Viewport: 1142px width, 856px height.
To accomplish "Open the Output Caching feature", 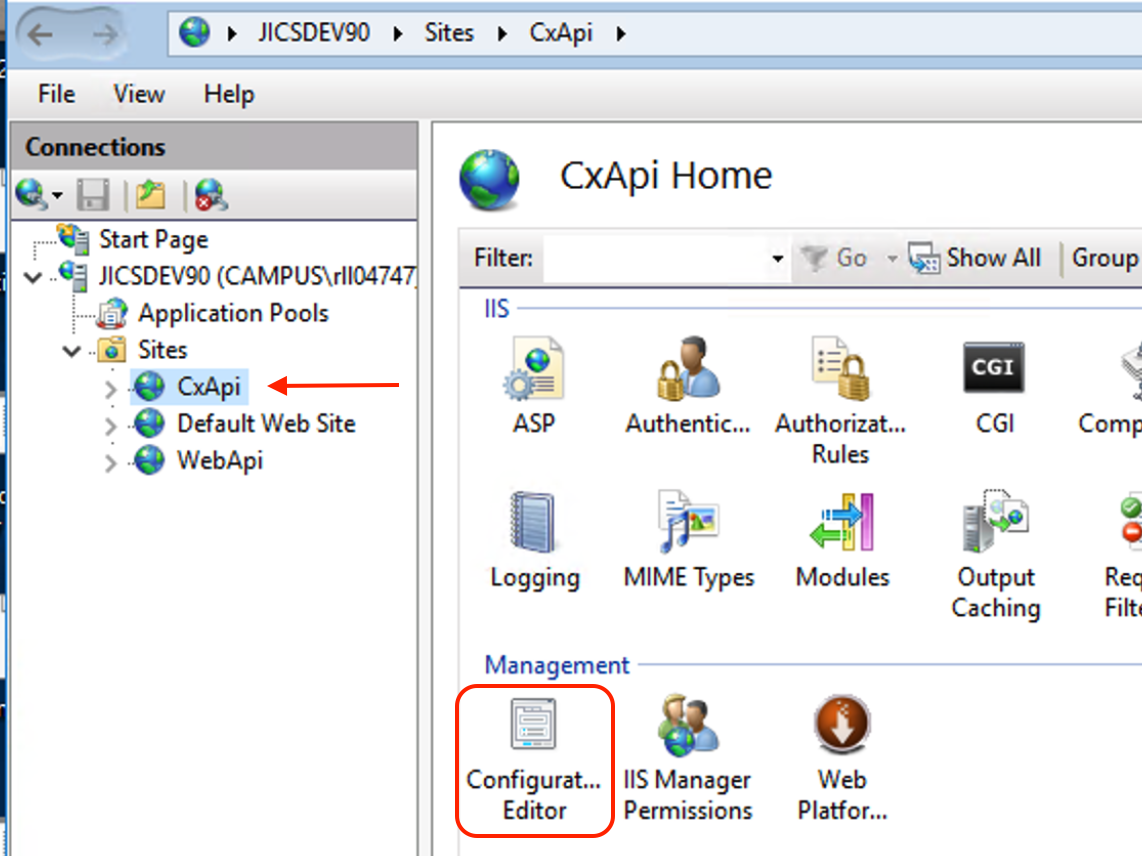I will (x=995, y=555).
